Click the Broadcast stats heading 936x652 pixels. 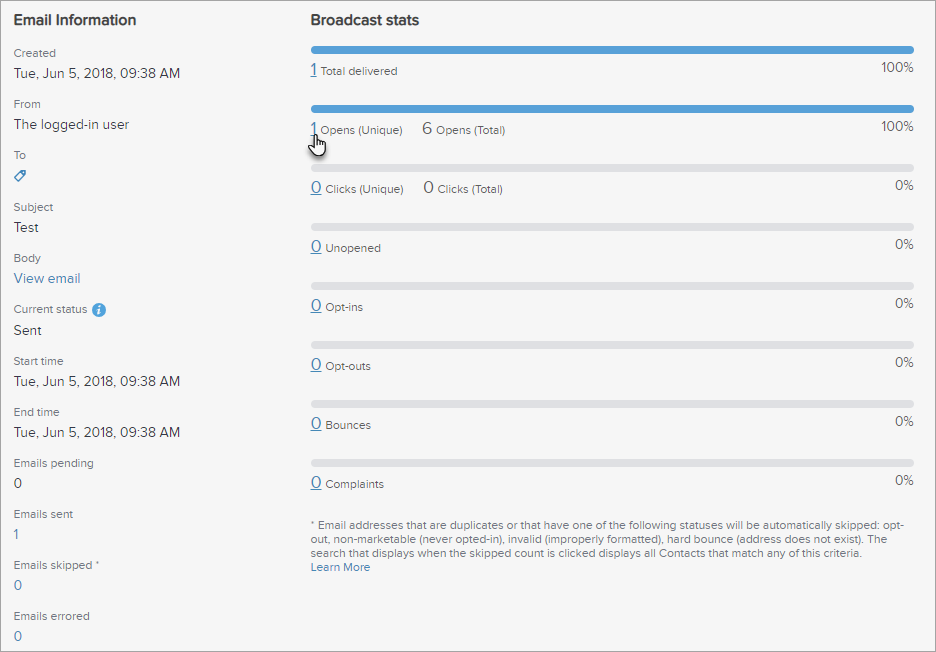(x=365, y=20)
